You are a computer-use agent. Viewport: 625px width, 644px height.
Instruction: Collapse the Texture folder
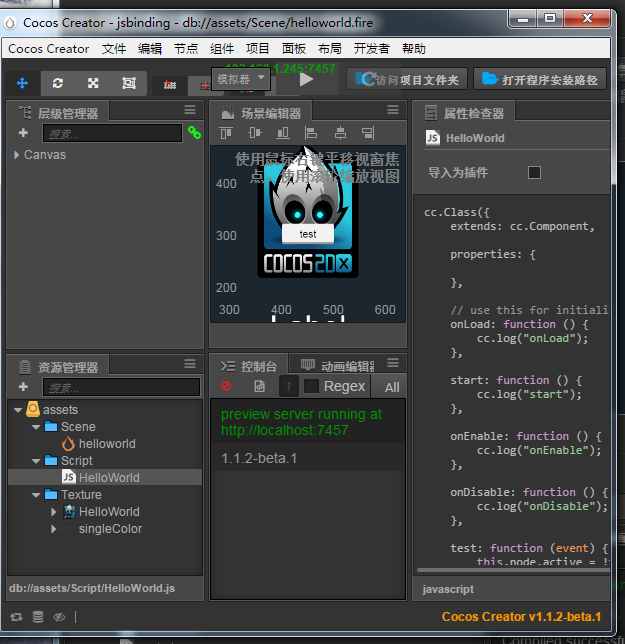click(x=36, y=495)
